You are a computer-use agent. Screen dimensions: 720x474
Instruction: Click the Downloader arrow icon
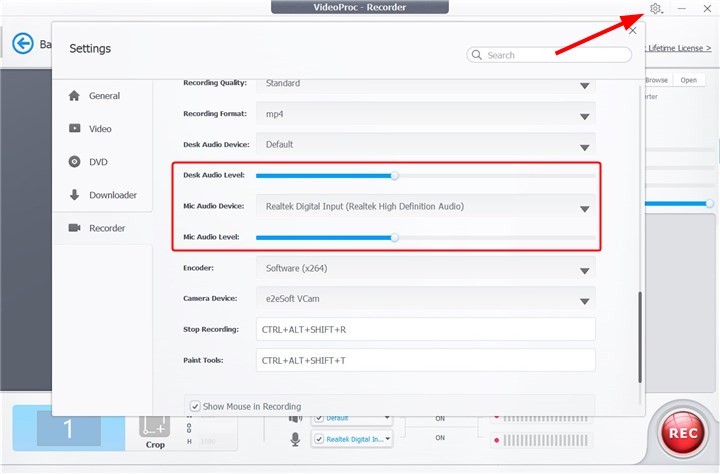[74, 195]
